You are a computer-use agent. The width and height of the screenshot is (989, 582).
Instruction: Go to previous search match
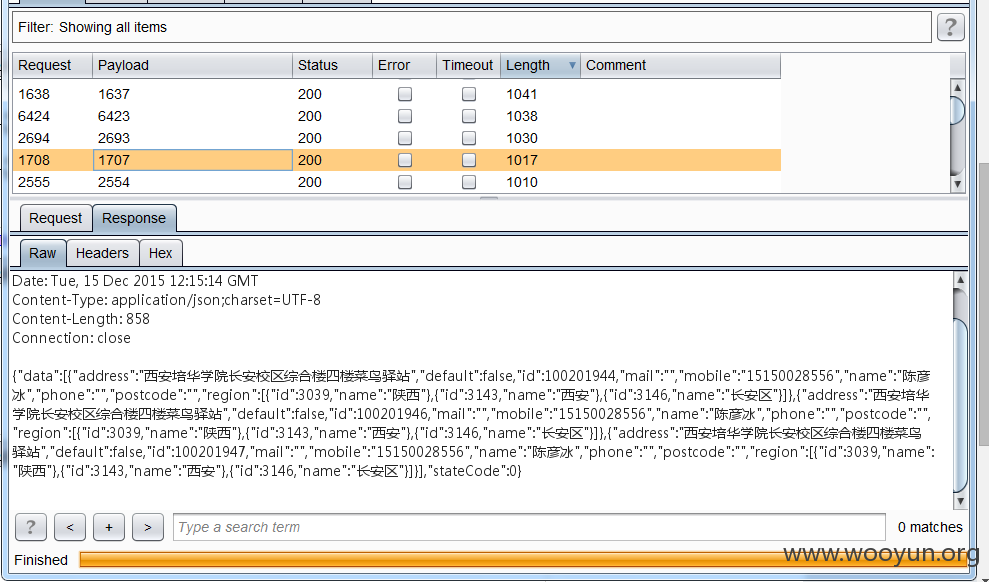click(x=70, y=527)
